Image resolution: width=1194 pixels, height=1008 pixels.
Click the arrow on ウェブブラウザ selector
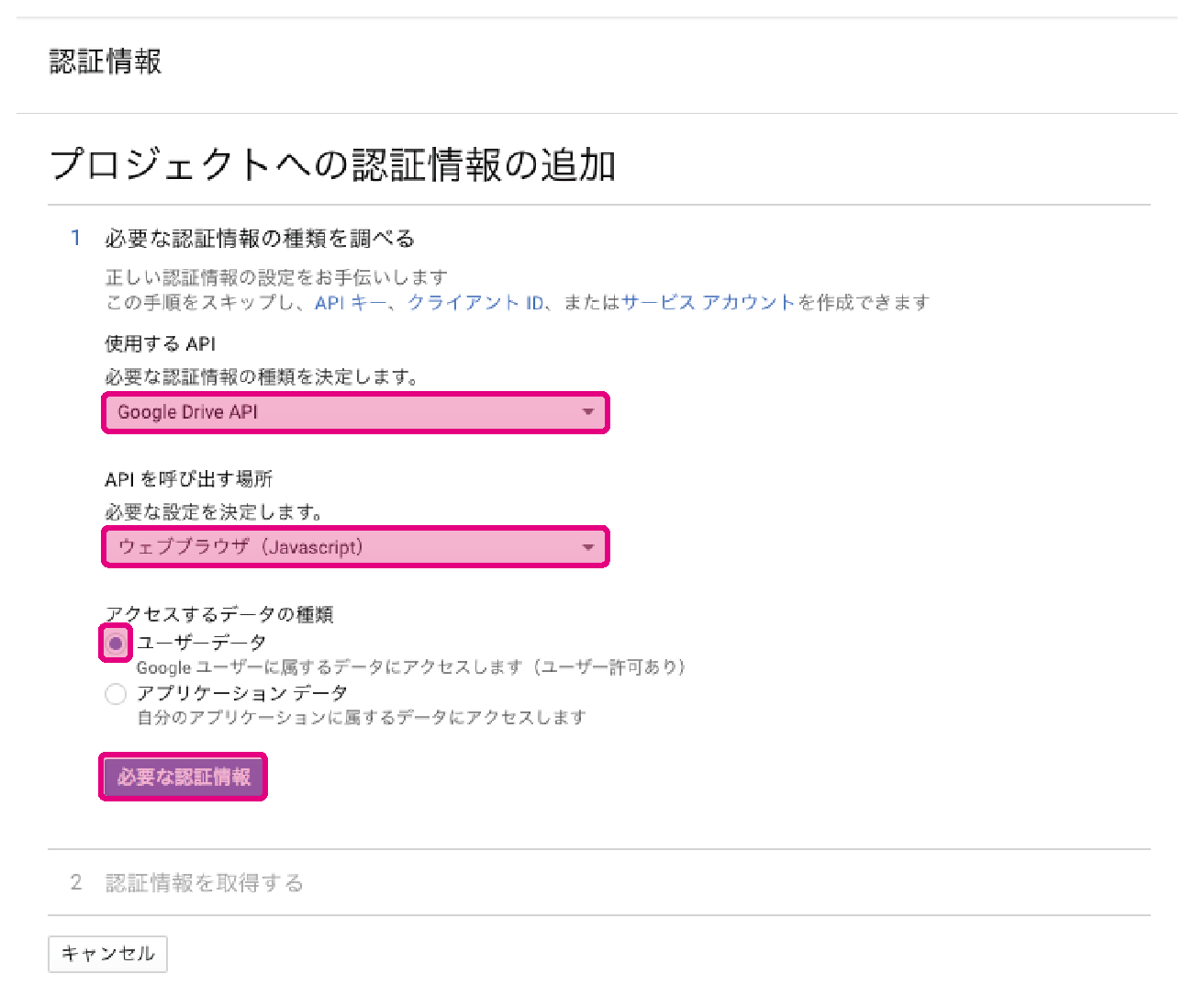(x=588, y=548)
